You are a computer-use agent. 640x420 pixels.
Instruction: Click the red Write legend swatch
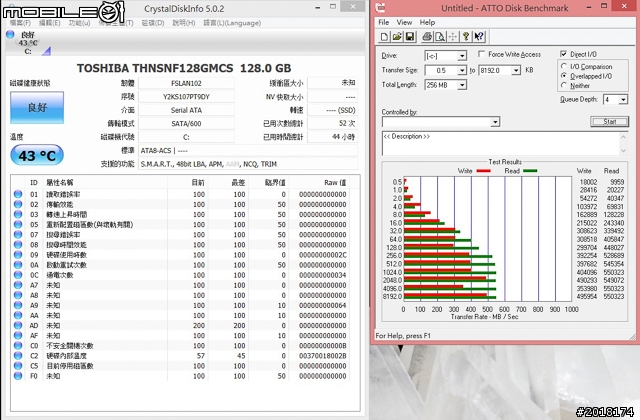click(483, 171)
